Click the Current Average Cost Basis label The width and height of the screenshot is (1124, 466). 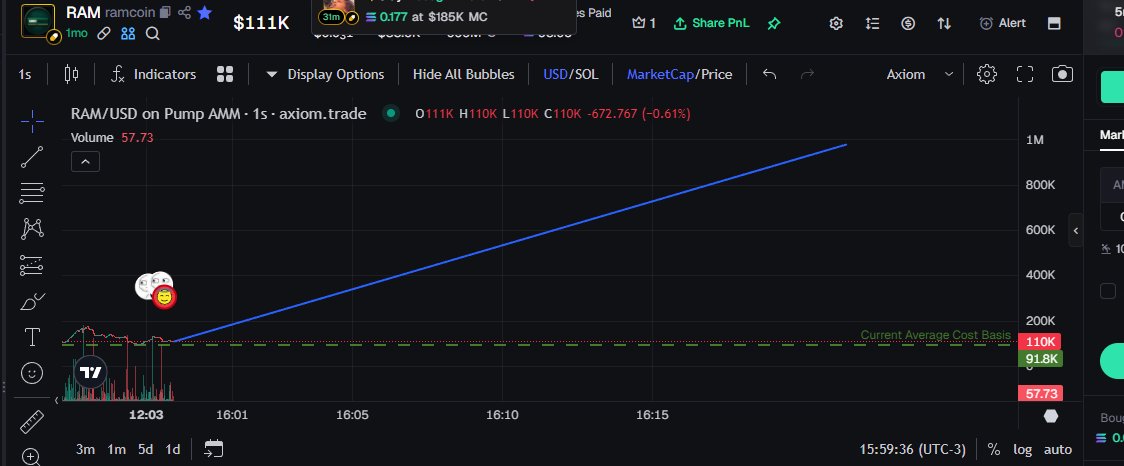(x=935, y=335)
